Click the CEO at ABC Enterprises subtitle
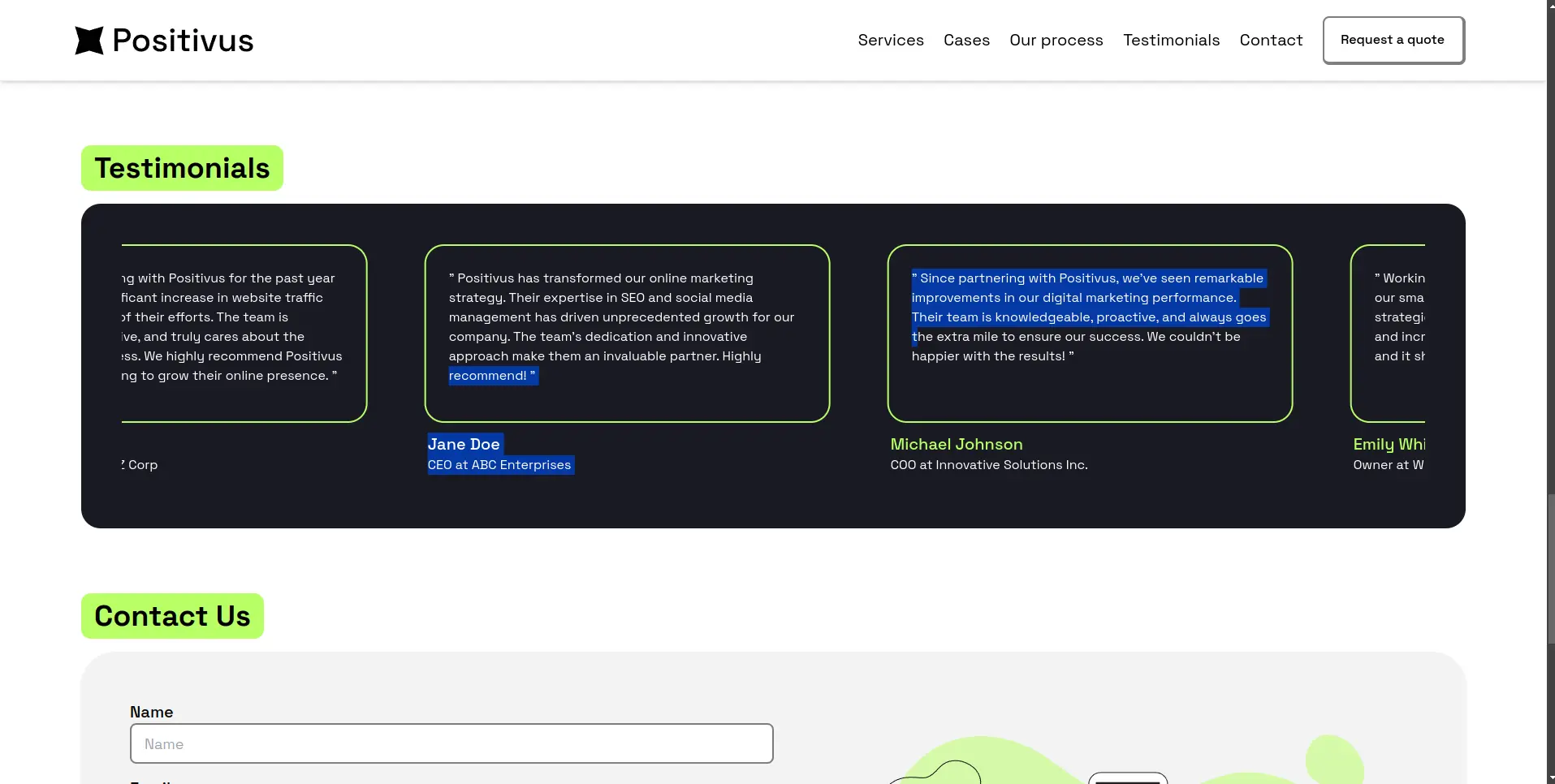This screenshot has width=1555, height=784. pos(499,465)
